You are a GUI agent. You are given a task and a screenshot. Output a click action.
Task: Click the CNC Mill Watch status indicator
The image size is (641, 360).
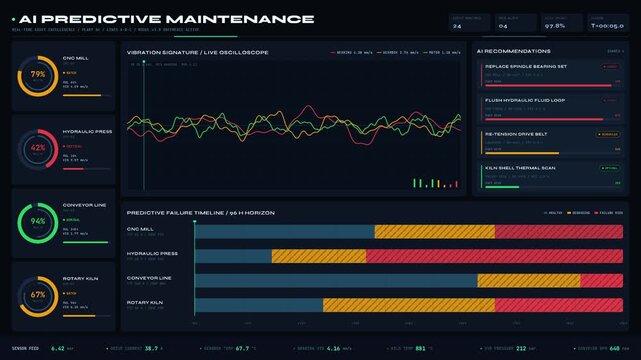pyautogui.click(x=70, y=73)
